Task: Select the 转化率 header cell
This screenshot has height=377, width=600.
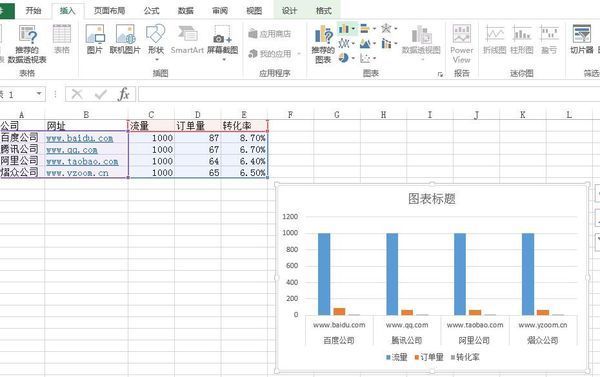Action: tap(244, 126)
